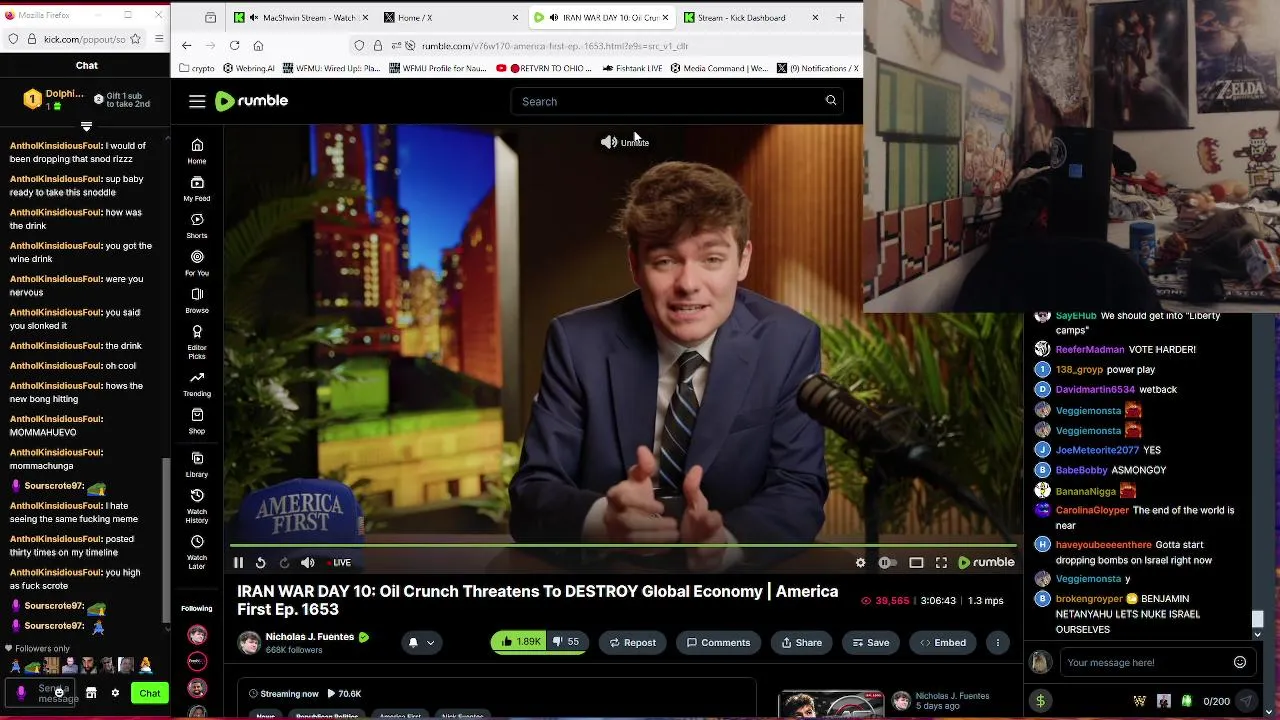The width and height of the screenshot is (1280, 720).
Task: Click the browser home button
Action: [x=258, y=46]
